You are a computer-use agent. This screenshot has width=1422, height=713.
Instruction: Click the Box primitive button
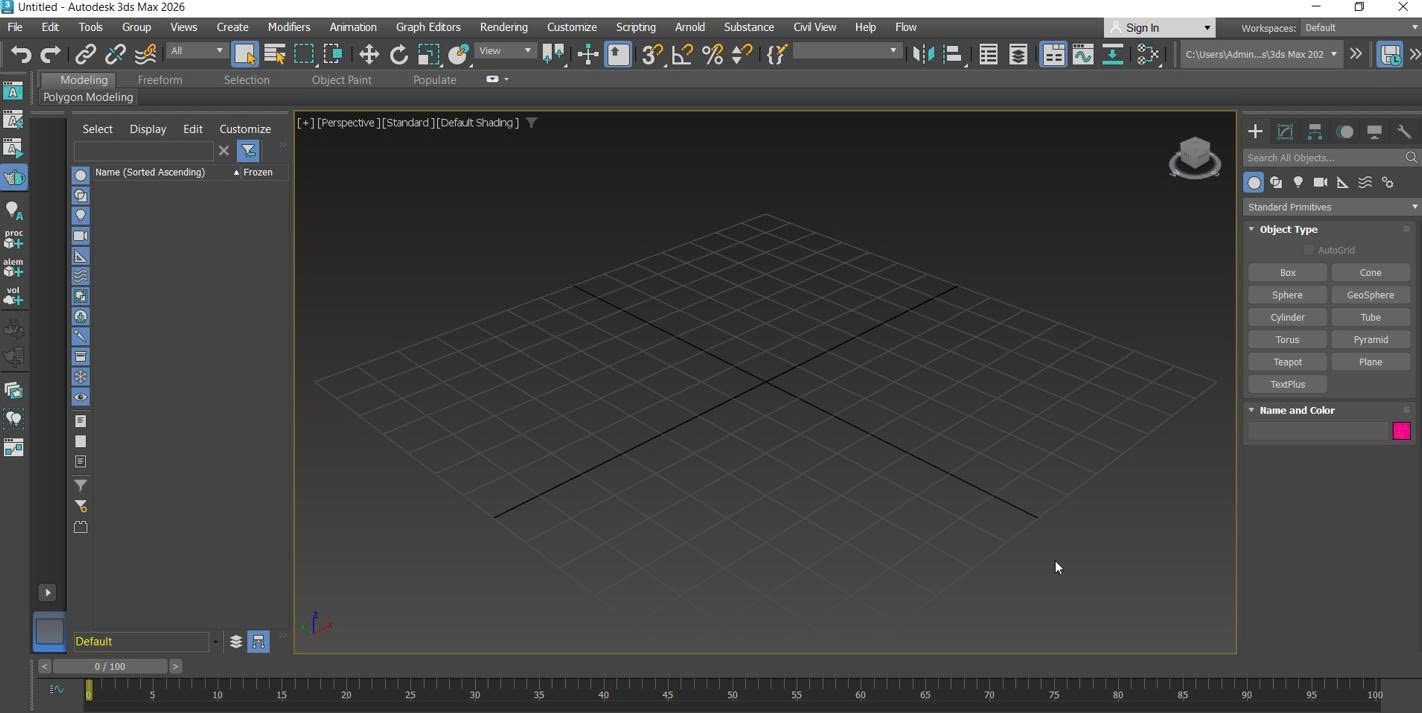click(1288, 273)
